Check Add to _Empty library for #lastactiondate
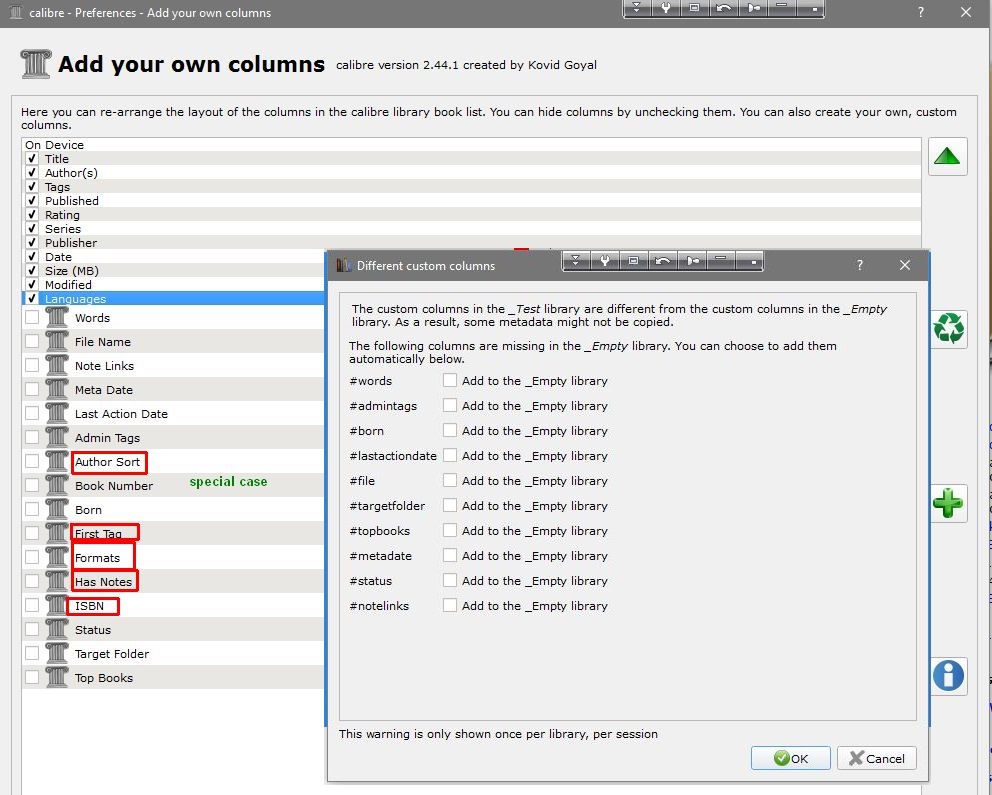Viewport: 992px width, 795px height. 450,455
